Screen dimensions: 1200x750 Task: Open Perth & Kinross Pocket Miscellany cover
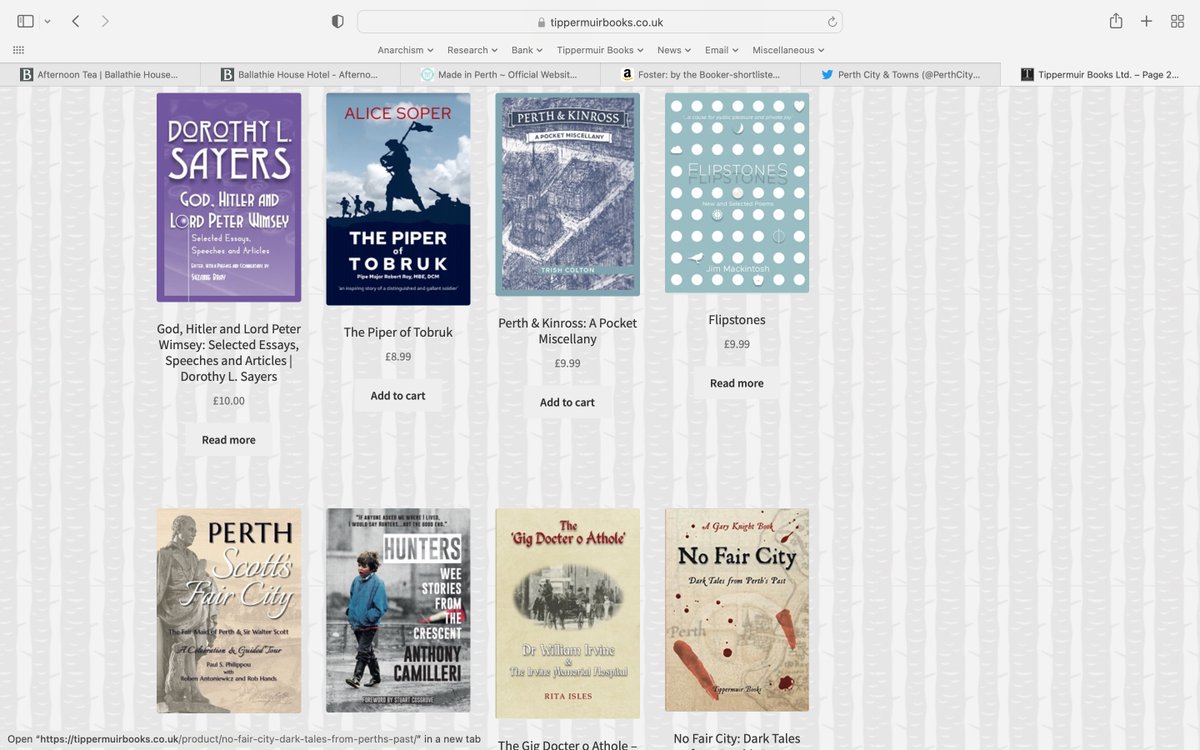[568, 195]
